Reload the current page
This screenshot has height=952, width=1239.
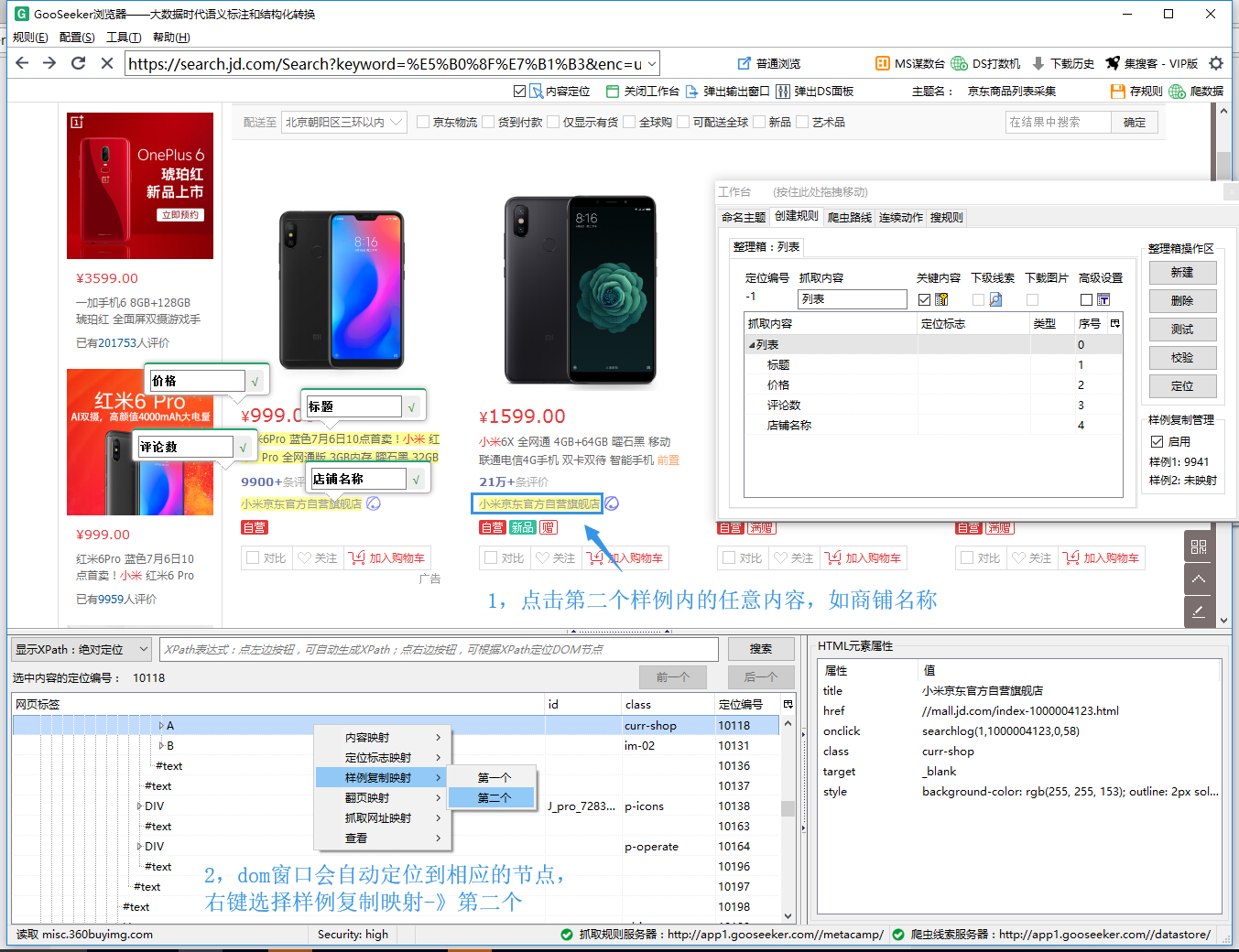tap(79, 63)
